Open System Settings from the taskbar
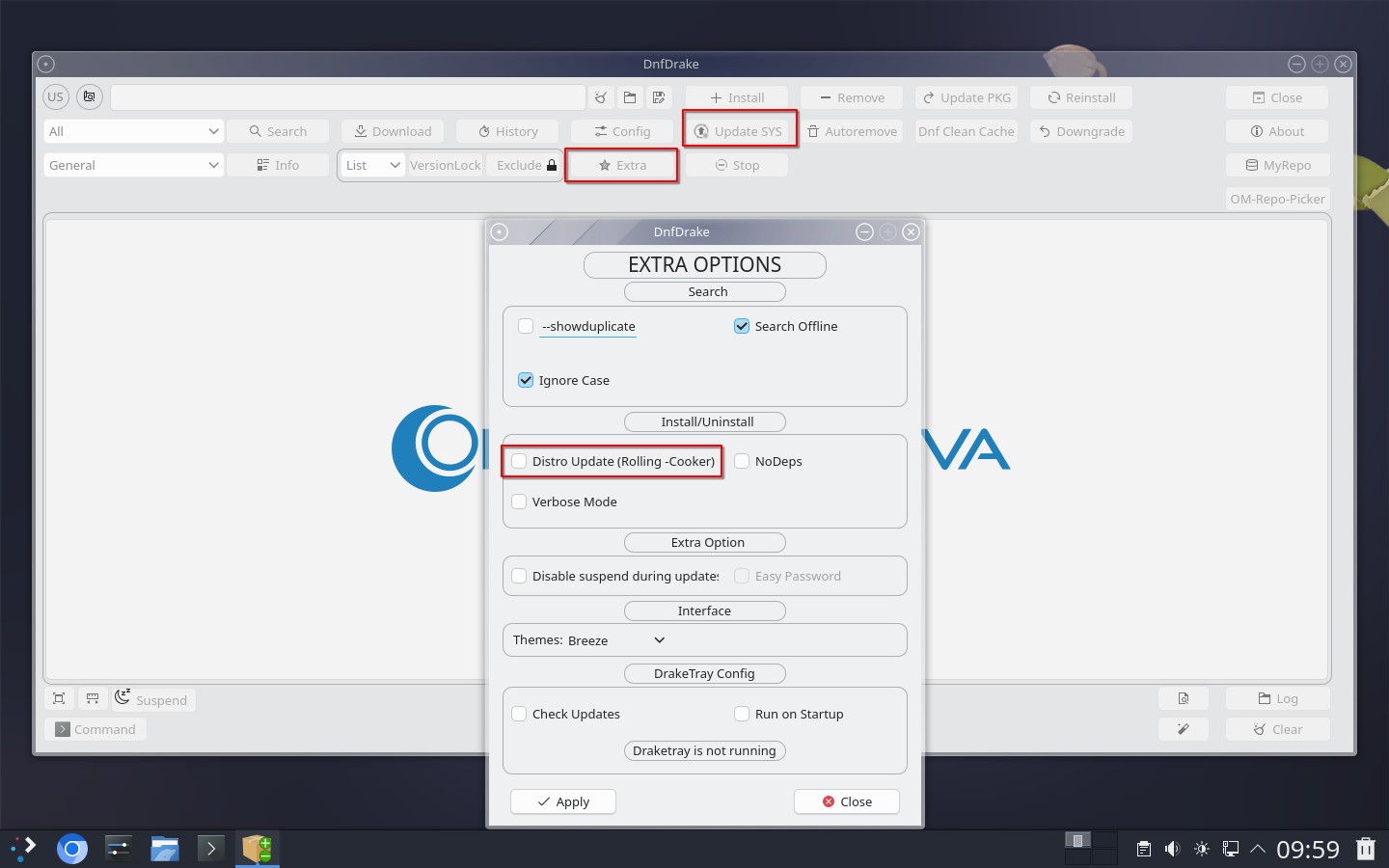Screen dimensions: 1389x868 (118, 849)
